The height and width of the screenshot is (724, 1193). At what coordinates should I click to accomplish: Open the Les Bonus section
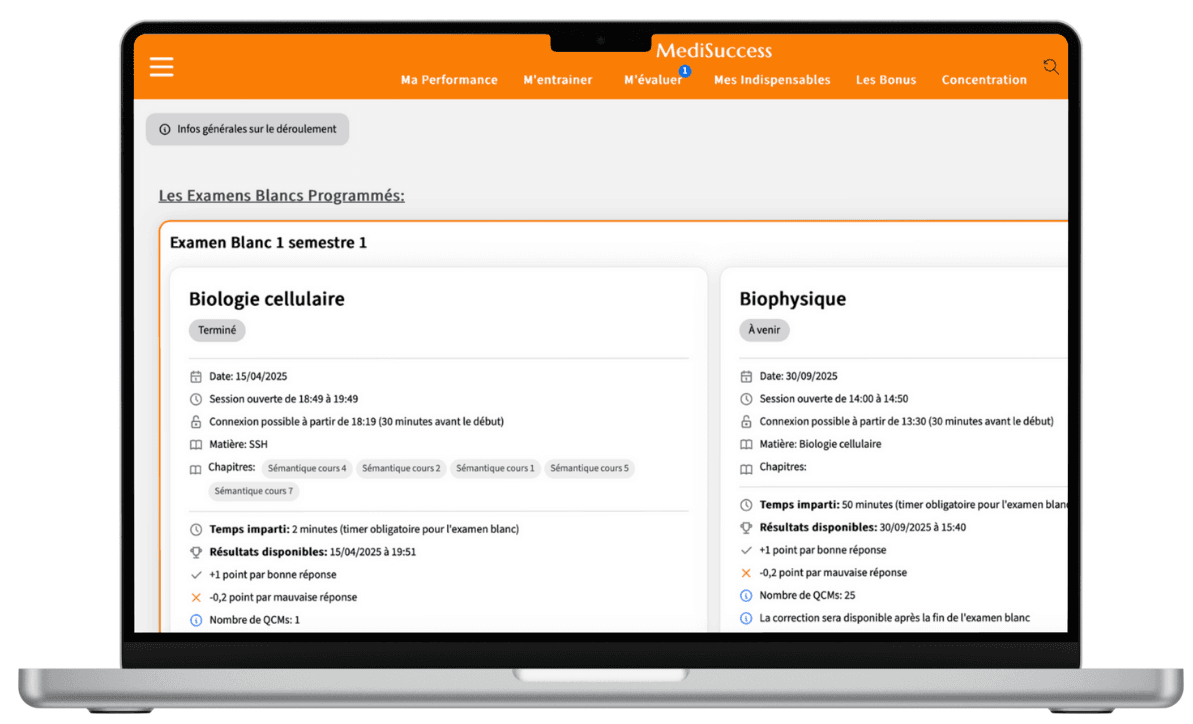pos(886,80)
